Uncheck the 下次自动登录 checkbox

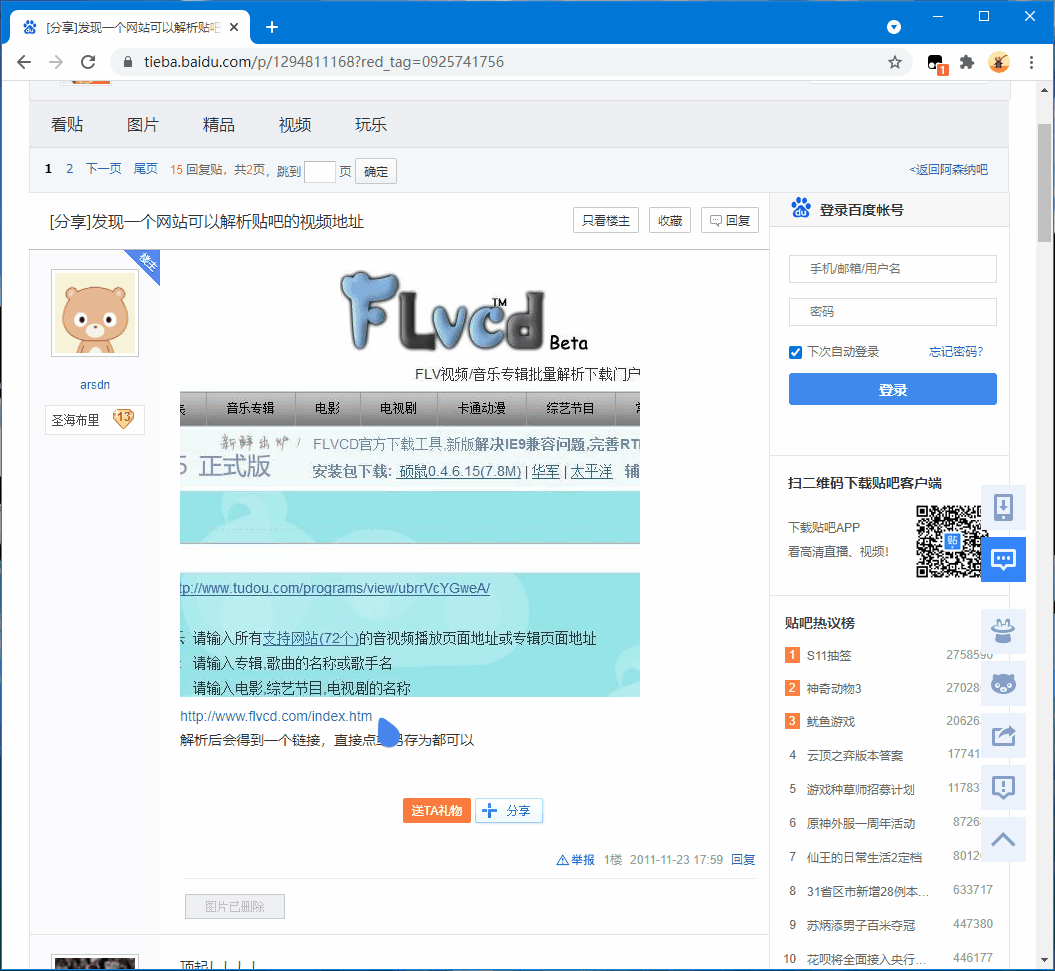pyautogui.click(x=794, y=352)
